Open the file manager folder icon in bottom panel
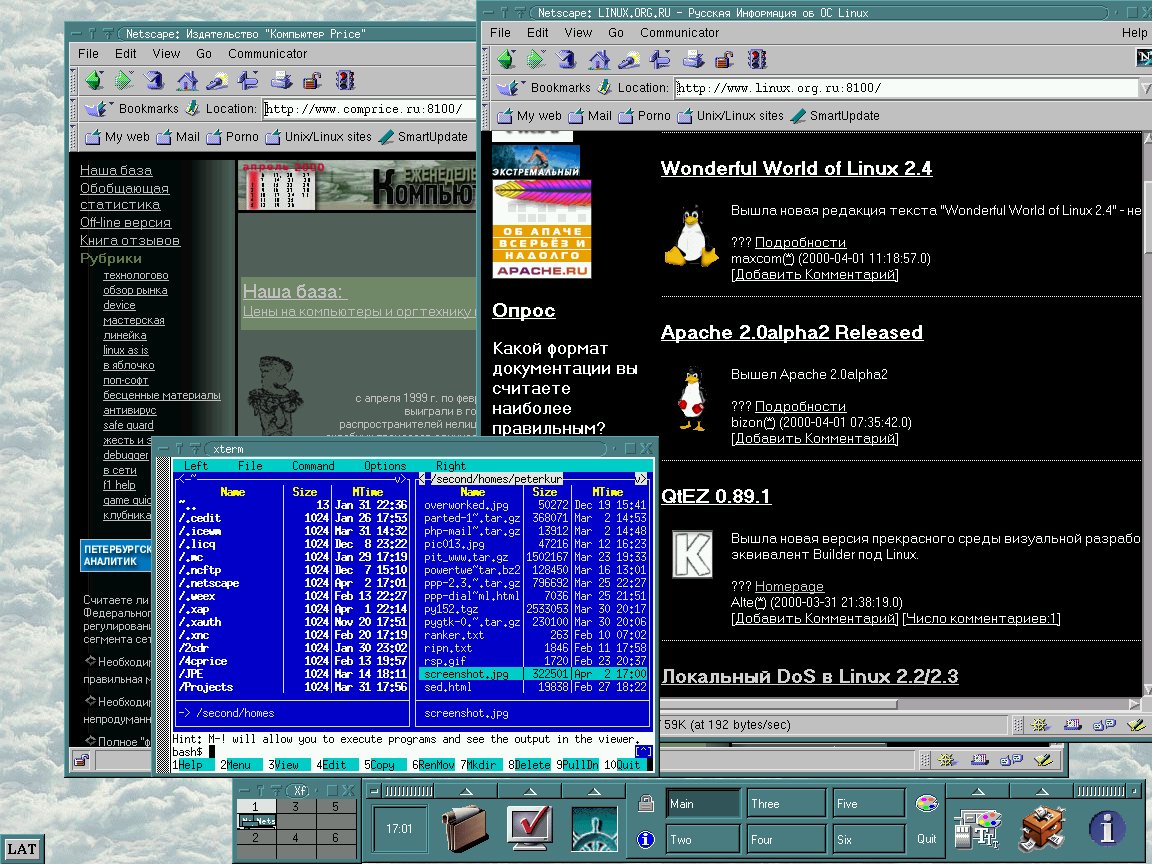 (x=464, y=829)
